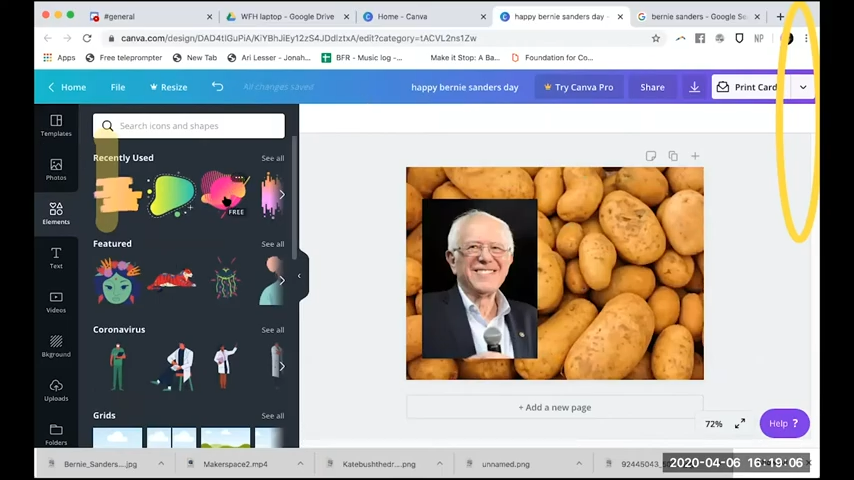Screen dimensions: 854x480
Task: Click the Facebook extension icon
Action: point(700,38)
